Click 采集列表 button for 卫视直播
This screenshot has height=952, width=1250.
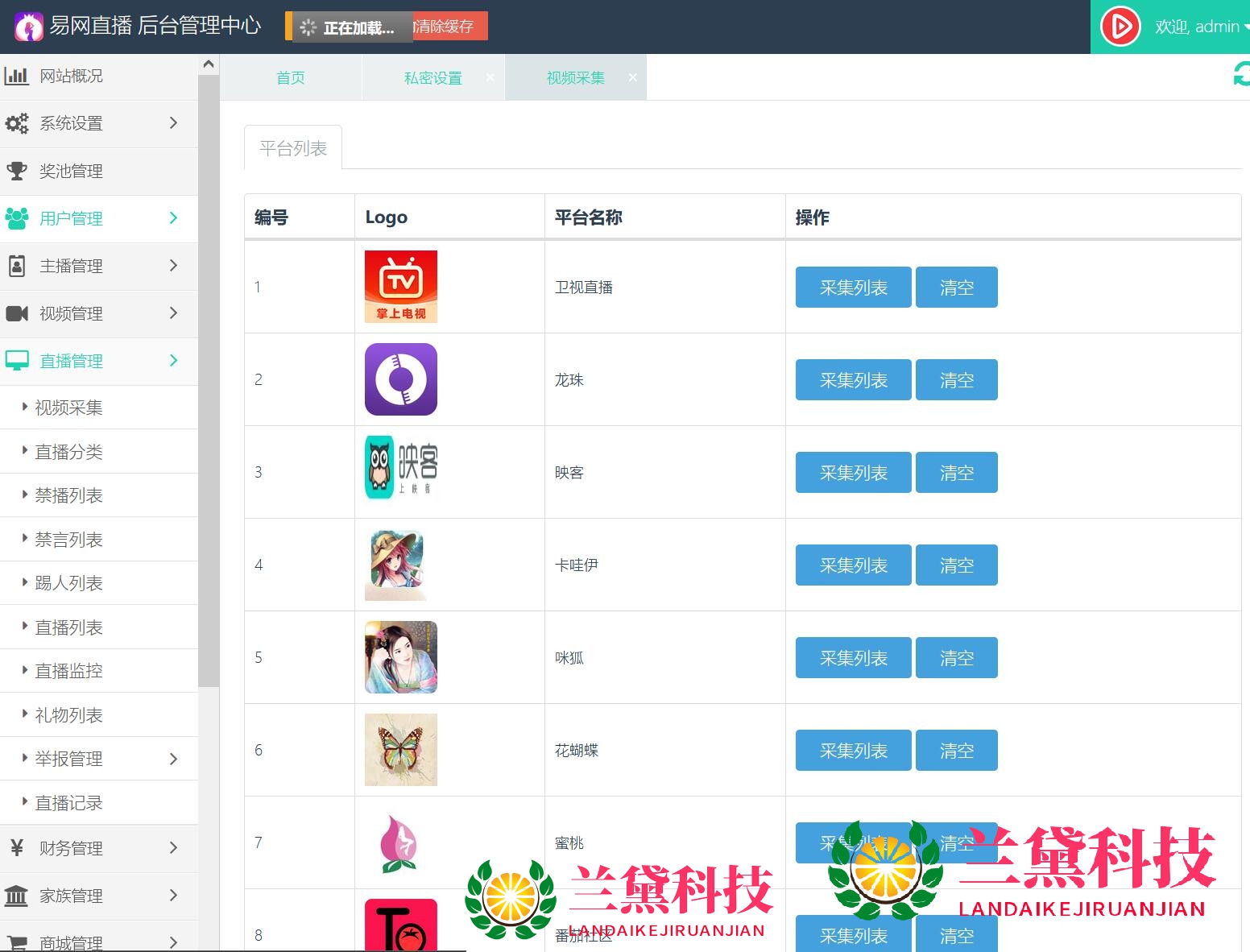coord(853,288)
